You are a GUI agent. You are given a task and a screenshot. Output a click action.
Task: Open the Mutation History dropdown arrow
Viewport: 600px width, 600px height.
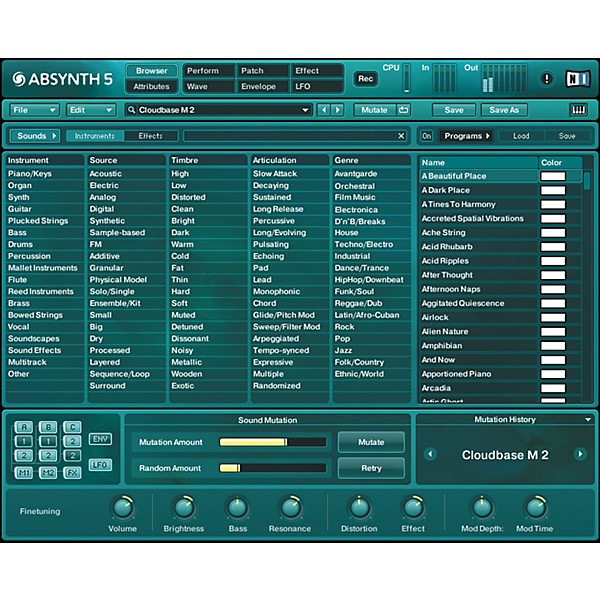pos(588,419)
